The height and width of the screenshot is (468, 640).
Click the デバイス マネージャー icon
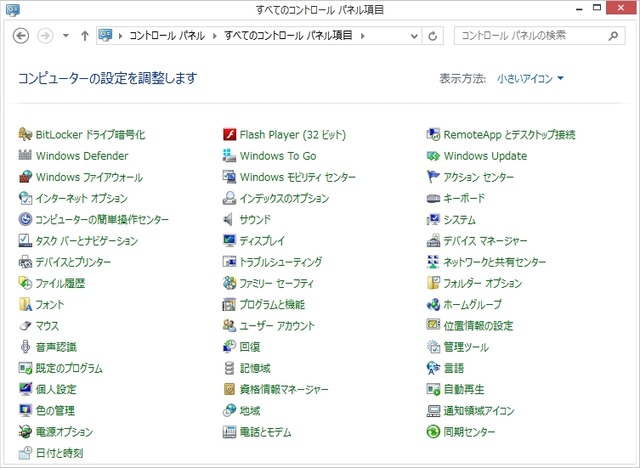pyautogui.click(x=433, y=240)
